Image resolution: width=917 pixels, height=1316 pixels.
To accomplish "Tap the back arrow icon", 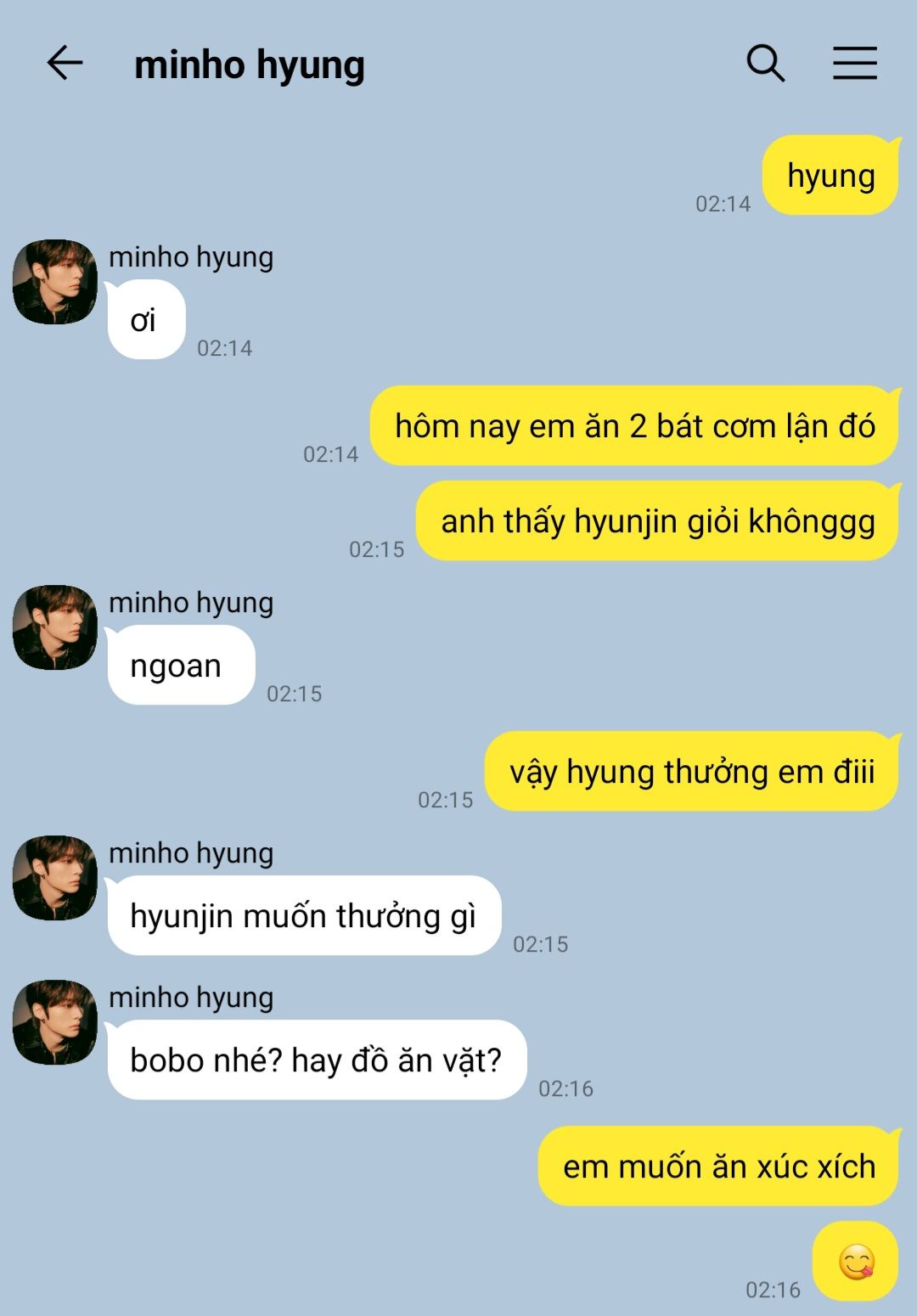I will (x=65, y=64).
